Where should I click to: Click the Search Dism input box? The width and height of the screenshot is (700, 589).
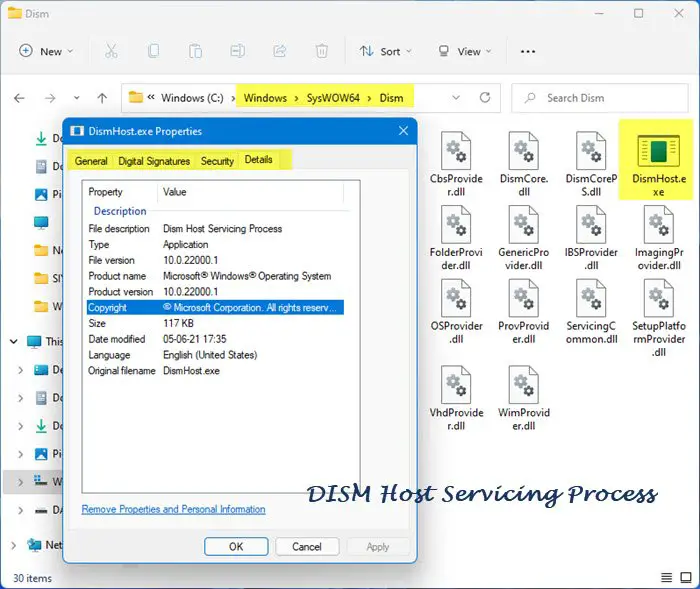pyautogui.click(x=600, y=98)
